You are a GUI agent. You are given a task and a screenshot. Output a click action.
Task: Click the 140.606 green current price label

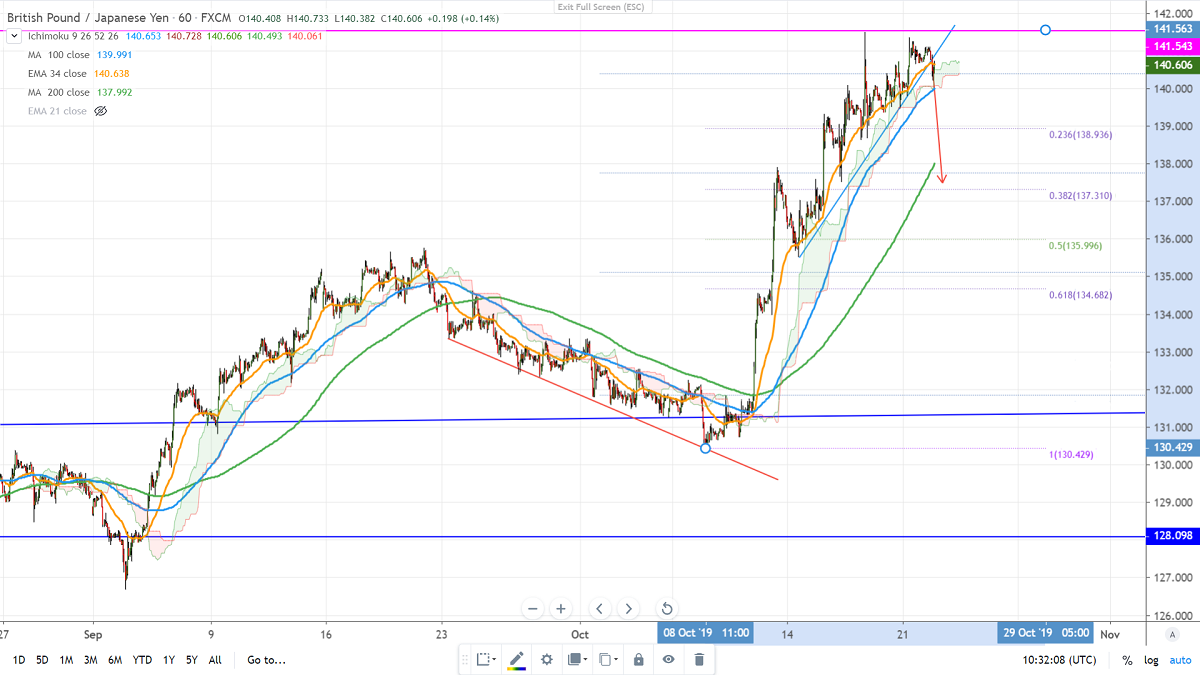[x=1172, y=65]
